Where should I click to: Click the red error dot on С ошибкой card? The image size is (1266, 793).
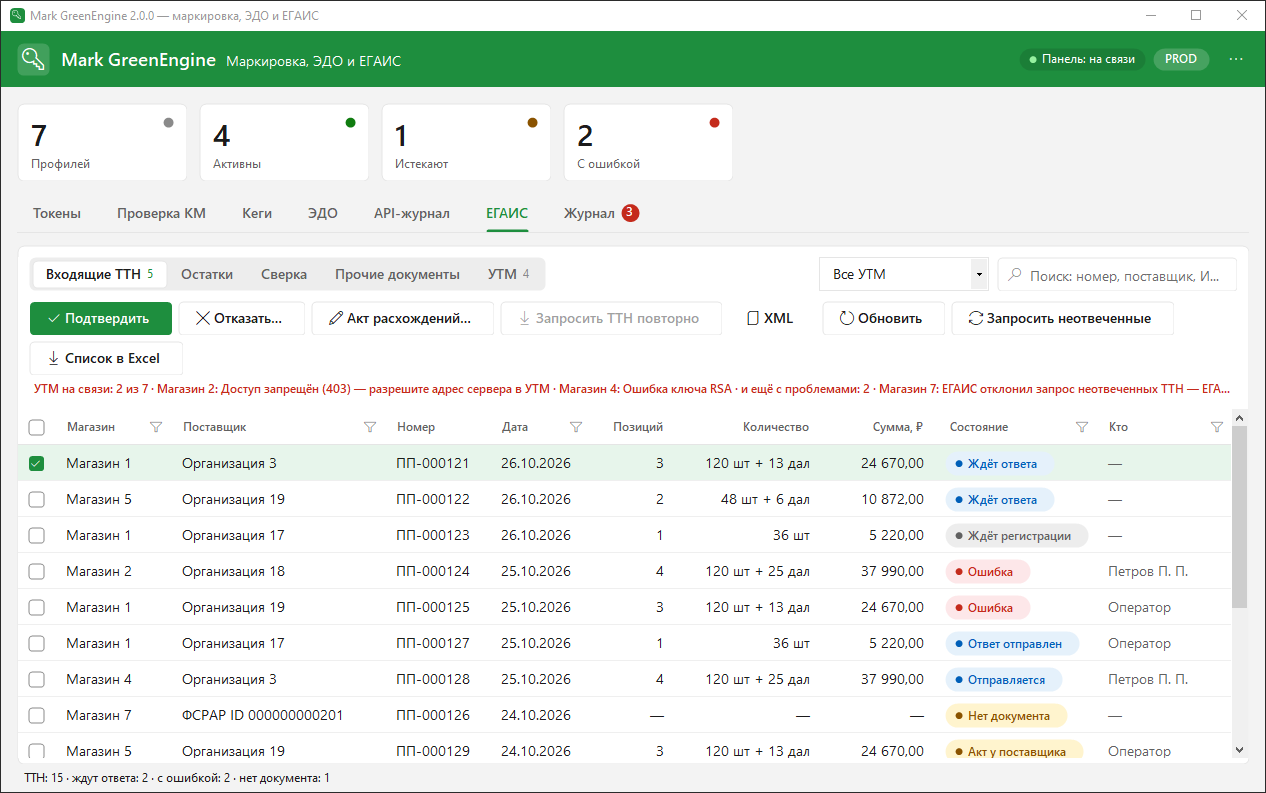pos(714,123)
